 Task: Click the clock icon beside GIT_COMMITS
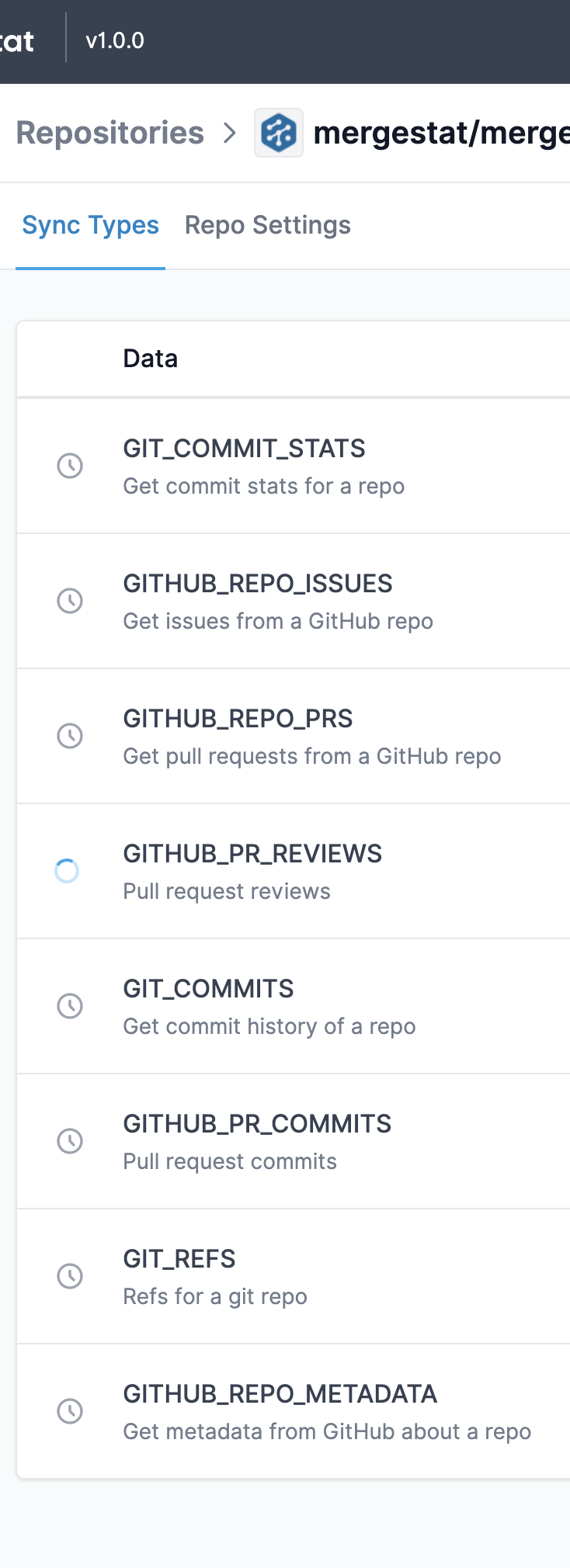click(70, 1006)
